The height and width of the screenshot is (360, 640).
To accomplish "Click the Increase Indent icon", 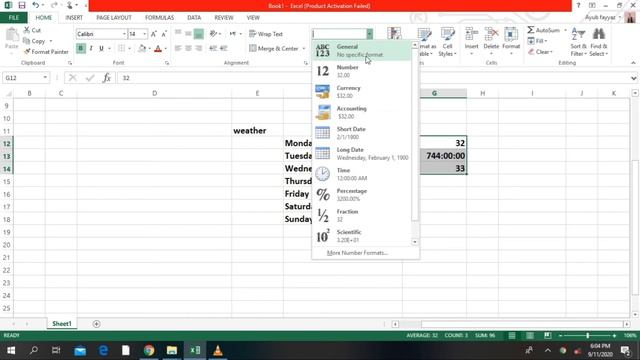I will point(224,48).
